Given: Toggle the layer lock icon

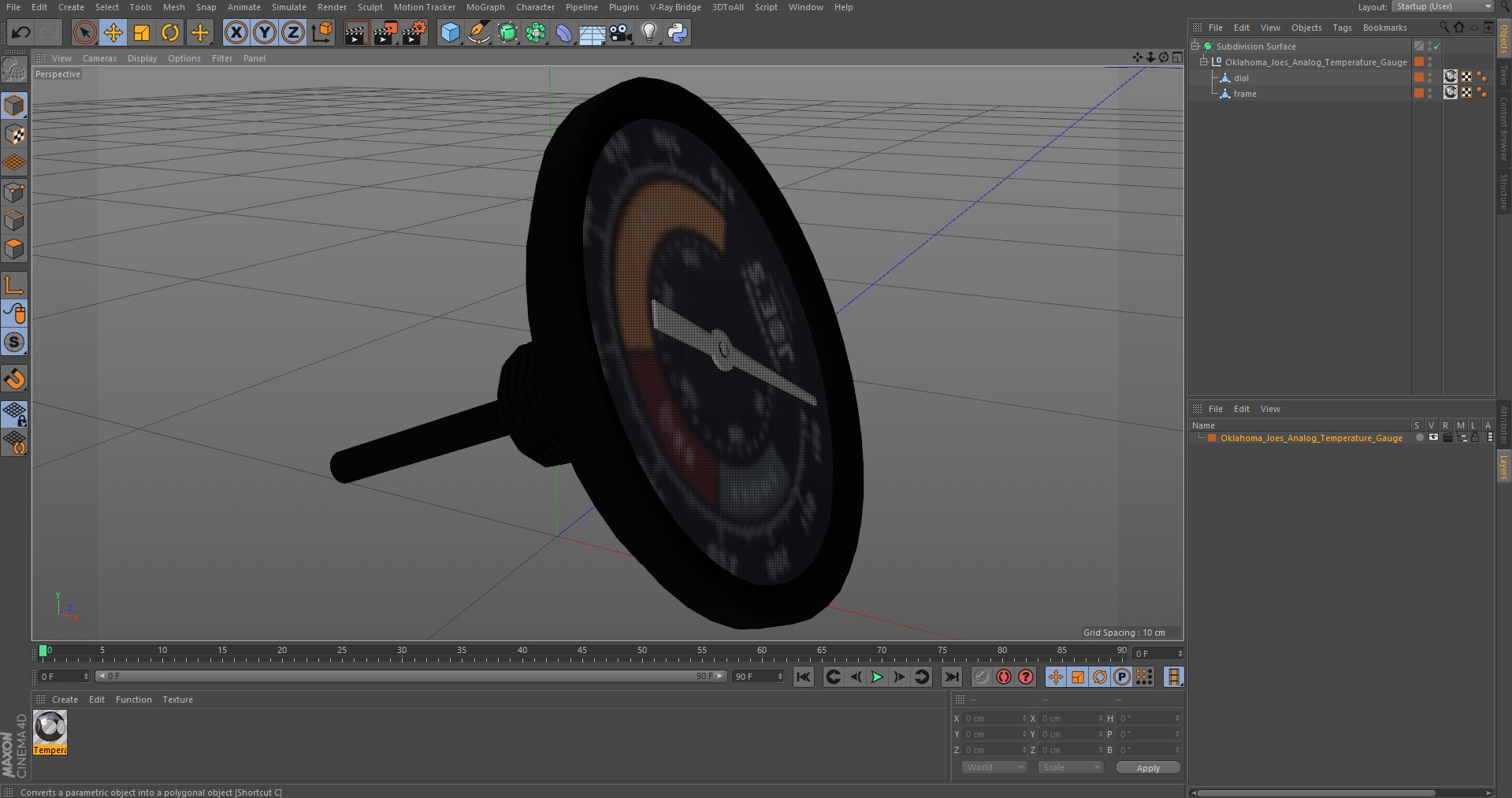Looking at the screenshot, I should pos(1475,438).
